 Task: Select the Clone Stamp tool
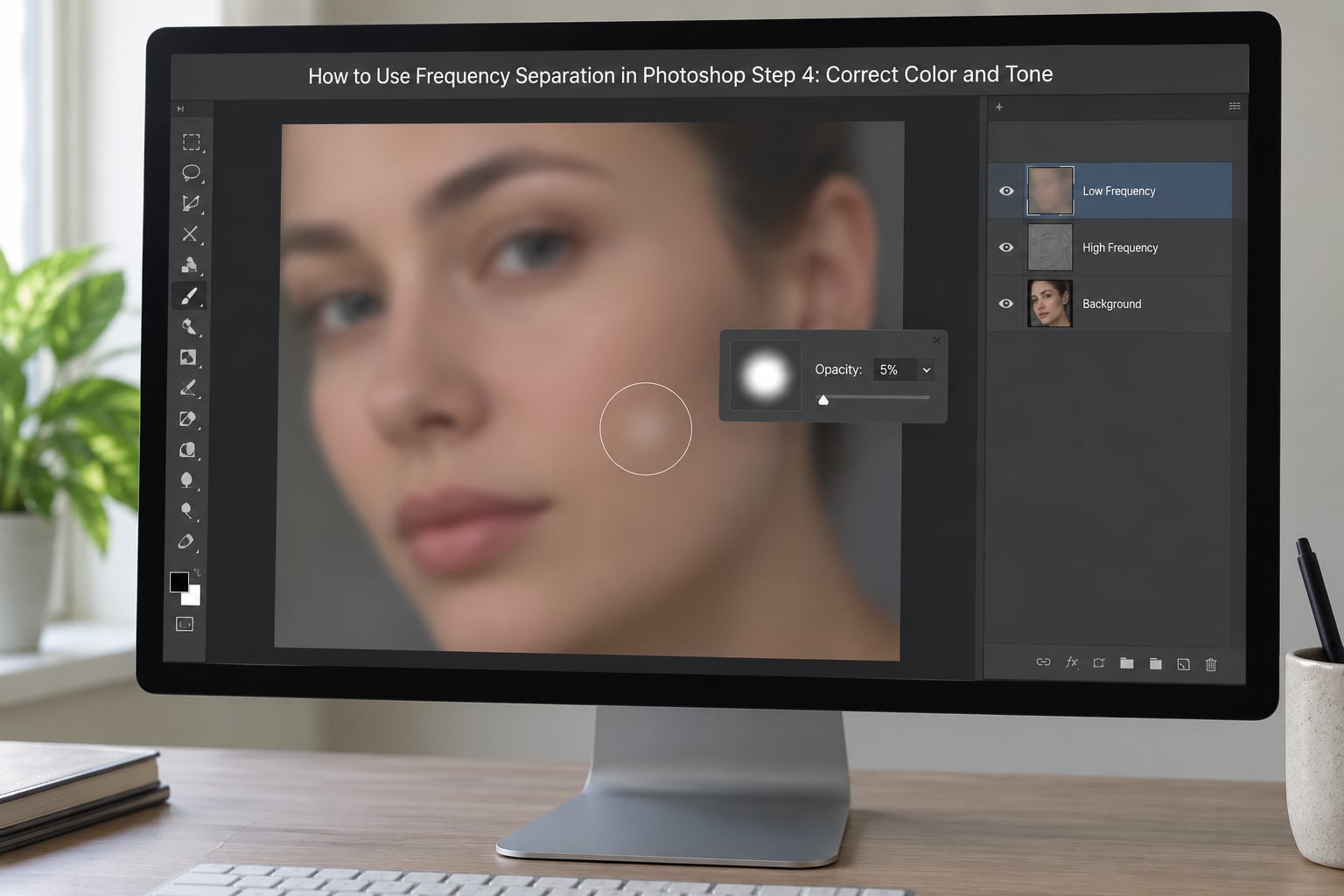point(189,265)
